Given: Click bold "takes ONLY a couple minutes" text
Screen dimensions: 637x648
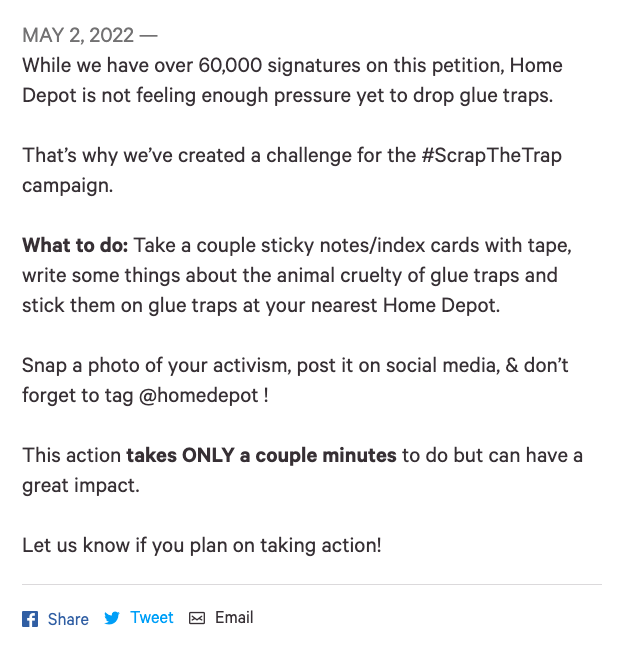Looking at the screenshot, I should click(261, 455).
